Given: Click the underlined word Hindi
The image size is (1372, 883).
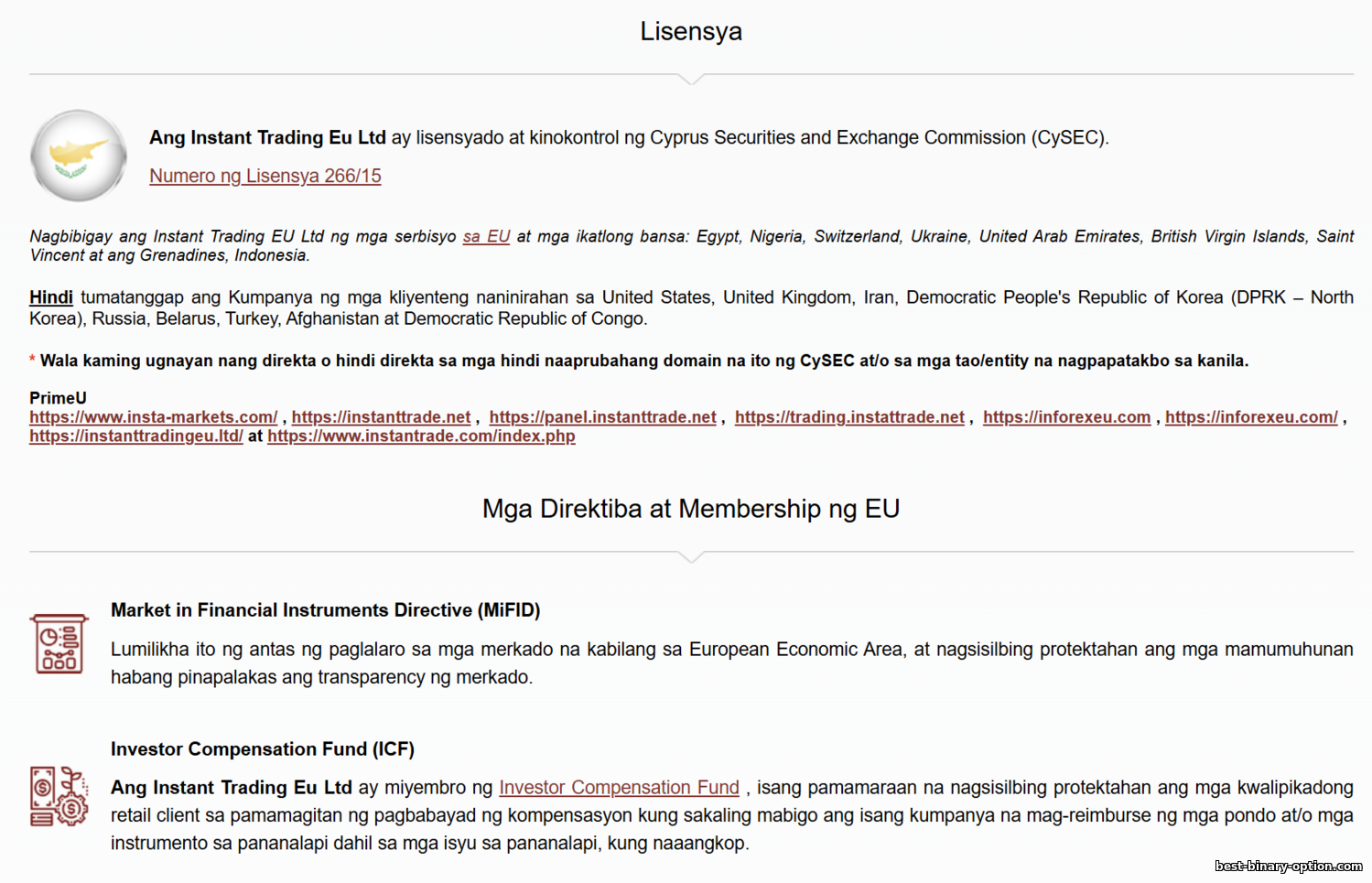Looking at the screenshot, I should [x=51, y=297].
